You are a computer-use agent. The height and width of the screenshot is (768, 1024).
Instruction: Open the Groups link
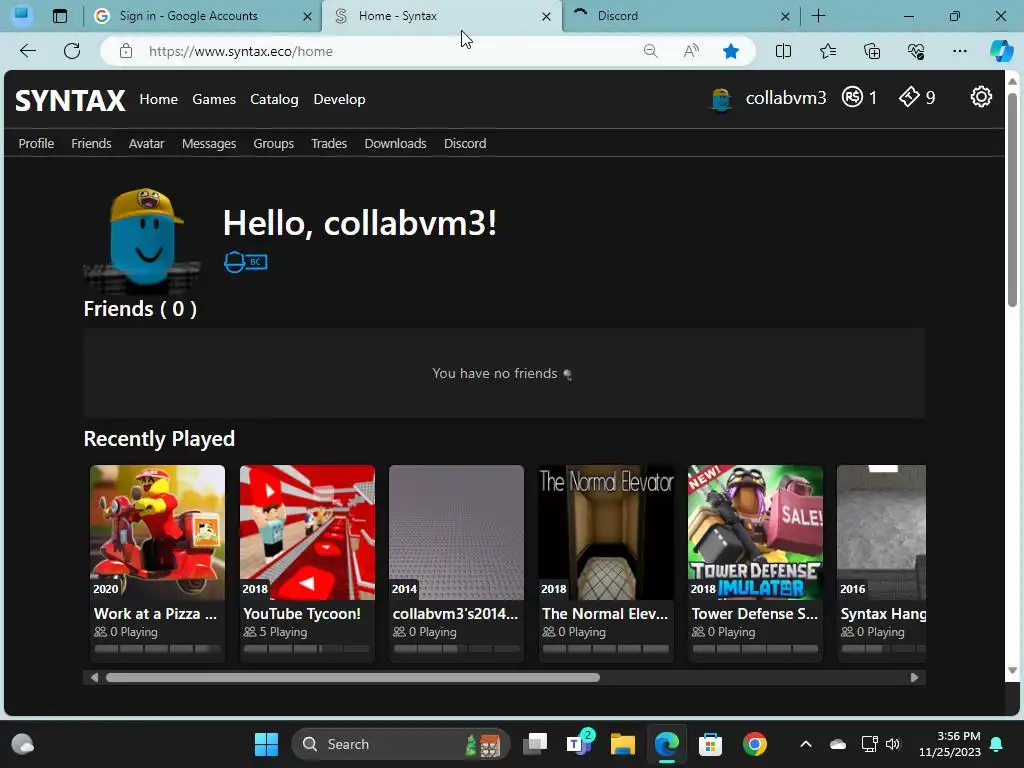click(x=274, y=144)
